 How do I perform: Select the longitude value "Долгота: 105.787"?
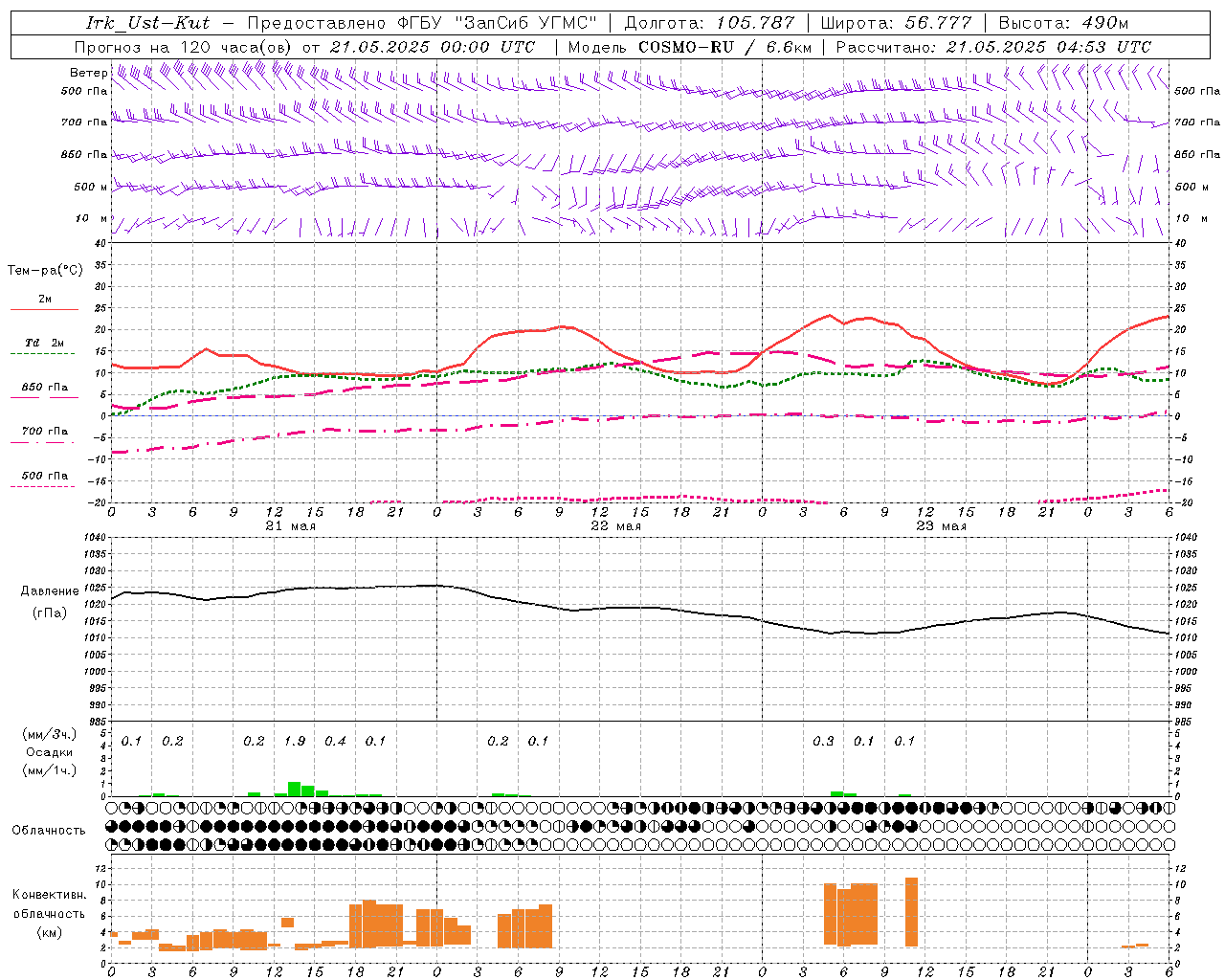tap(709, 23)
